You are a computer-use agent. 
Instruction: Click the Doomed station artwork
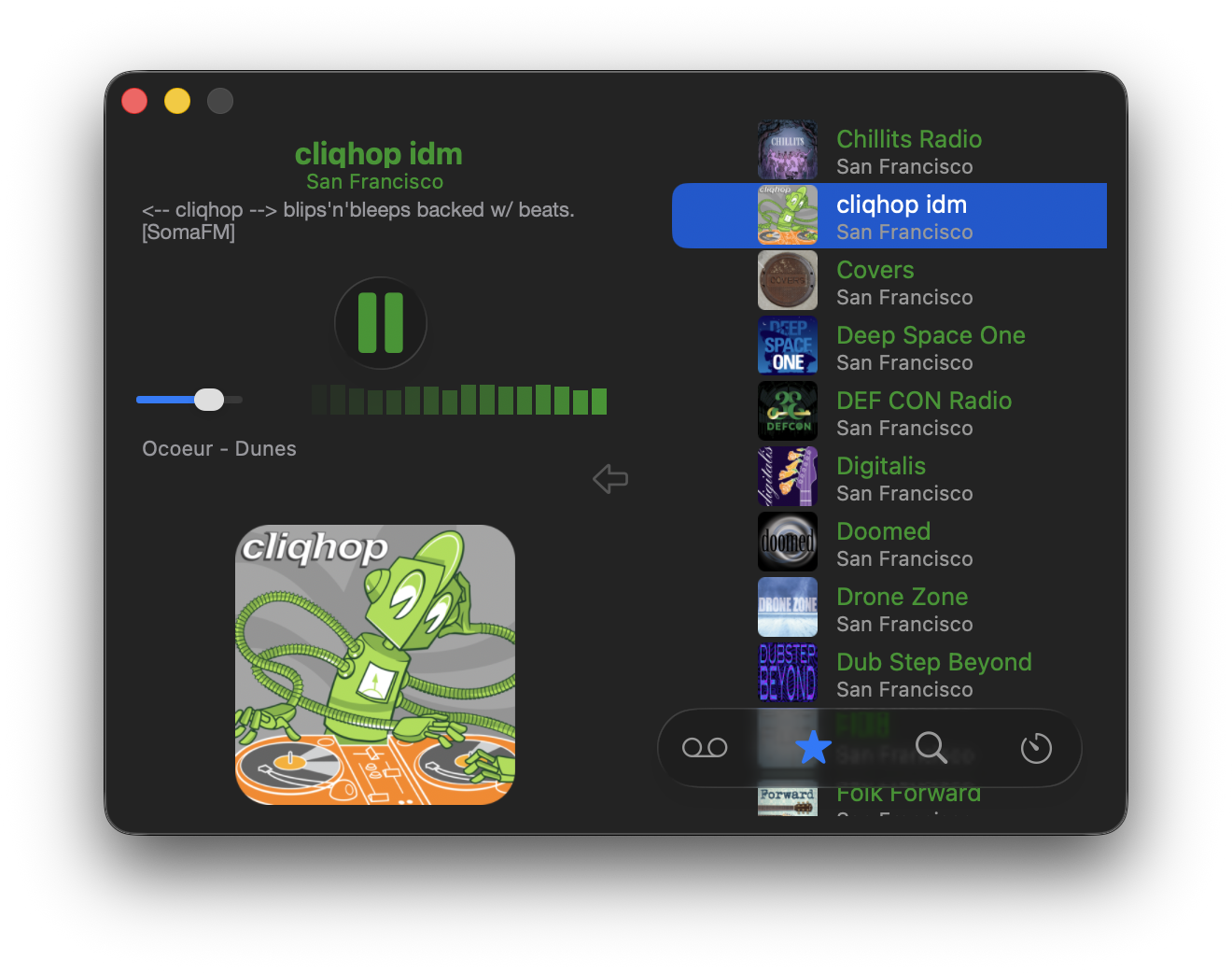pos(788,542)
